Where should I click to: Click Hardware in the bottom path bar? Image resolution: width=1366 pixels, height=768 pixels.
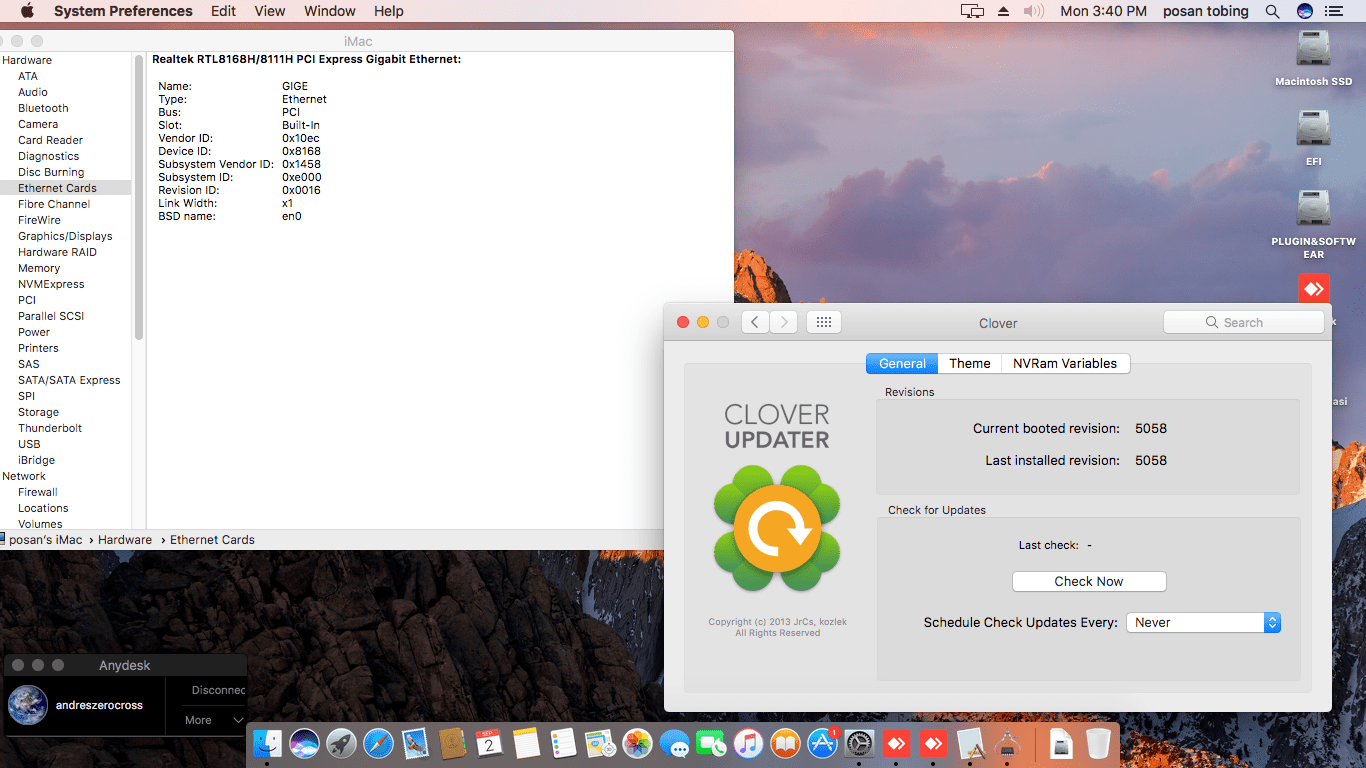pos(125,540)
